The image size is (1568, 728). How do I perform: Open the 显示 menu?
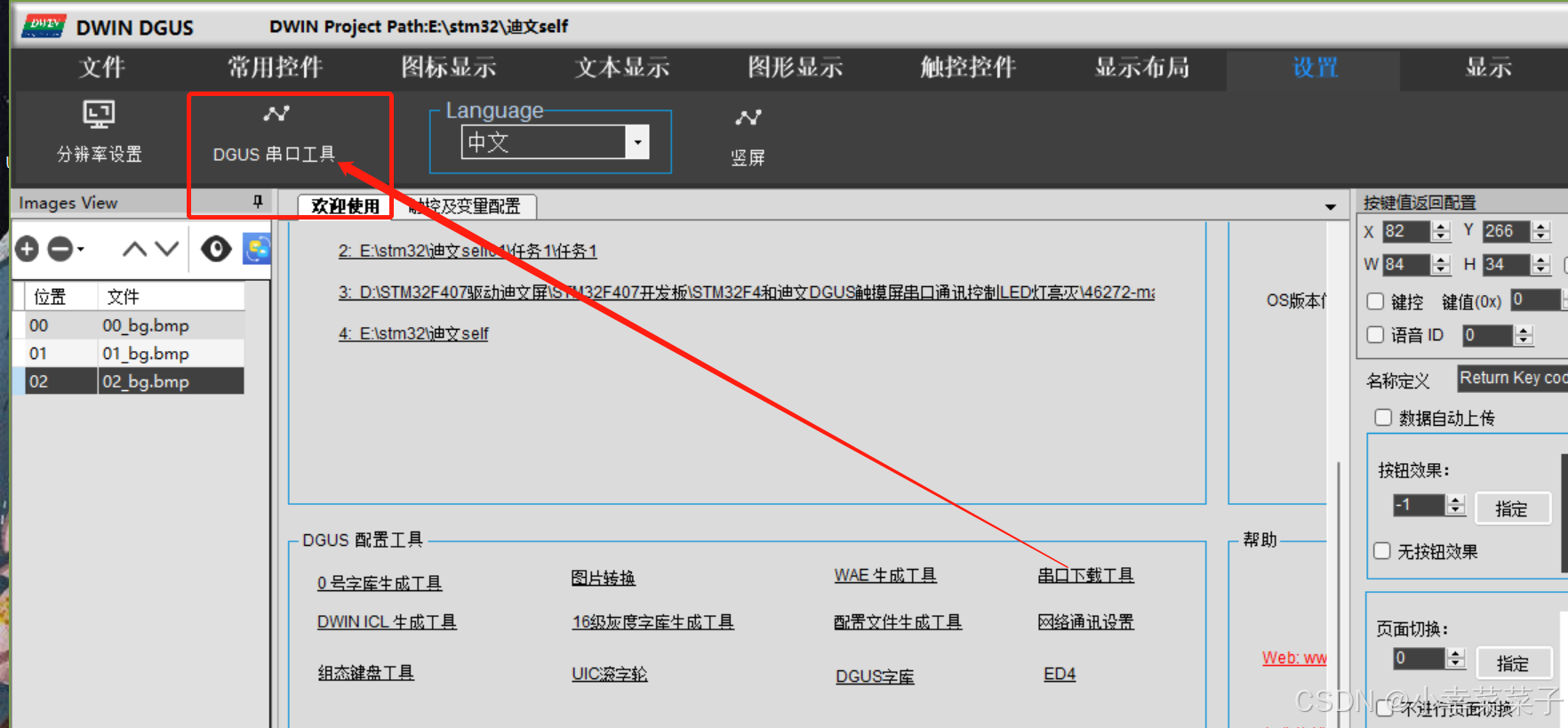(1488, 68)
